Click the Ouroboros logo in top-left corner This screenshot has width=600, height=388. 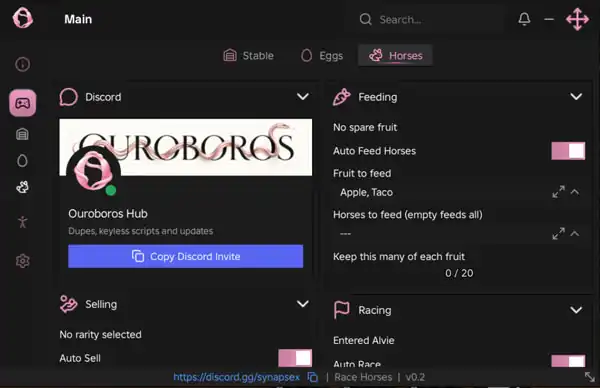click(x=23, y=18)
